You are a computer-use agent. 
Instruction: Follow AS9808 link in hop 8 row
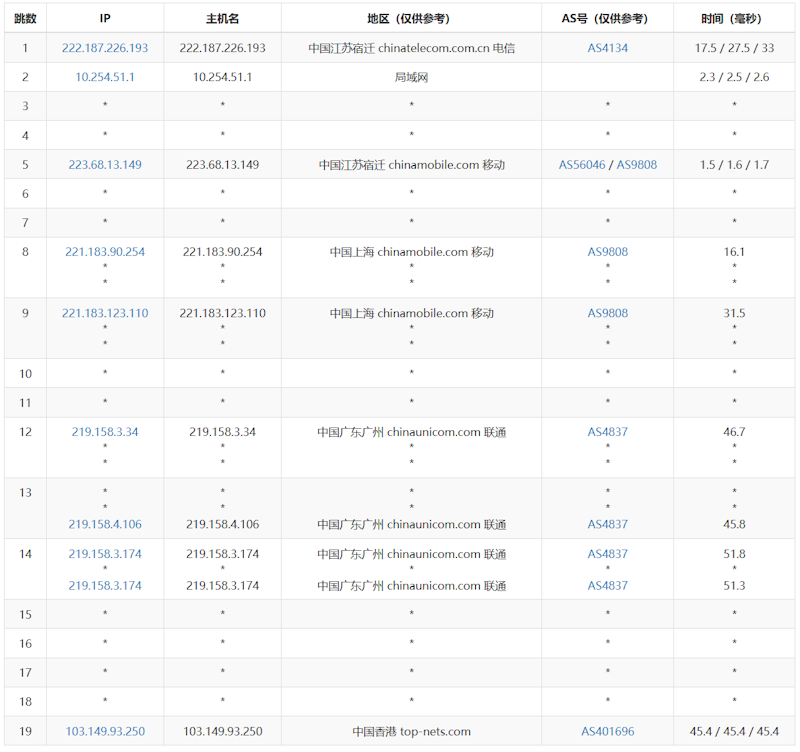tap(607, 252)
